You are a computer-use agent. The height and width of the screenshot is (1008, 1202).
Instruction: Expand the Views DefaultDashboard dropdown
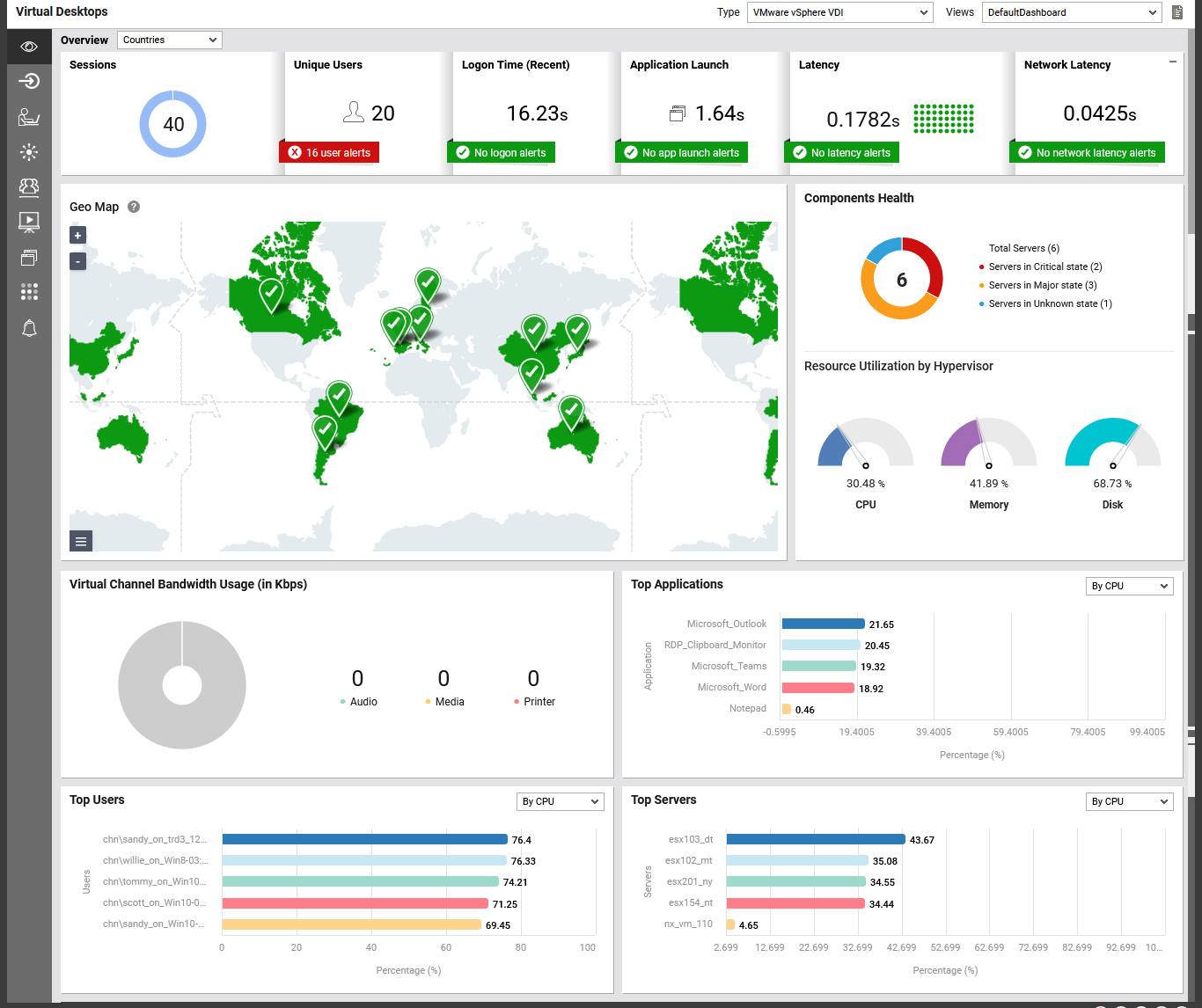(x=1072, y=12)
